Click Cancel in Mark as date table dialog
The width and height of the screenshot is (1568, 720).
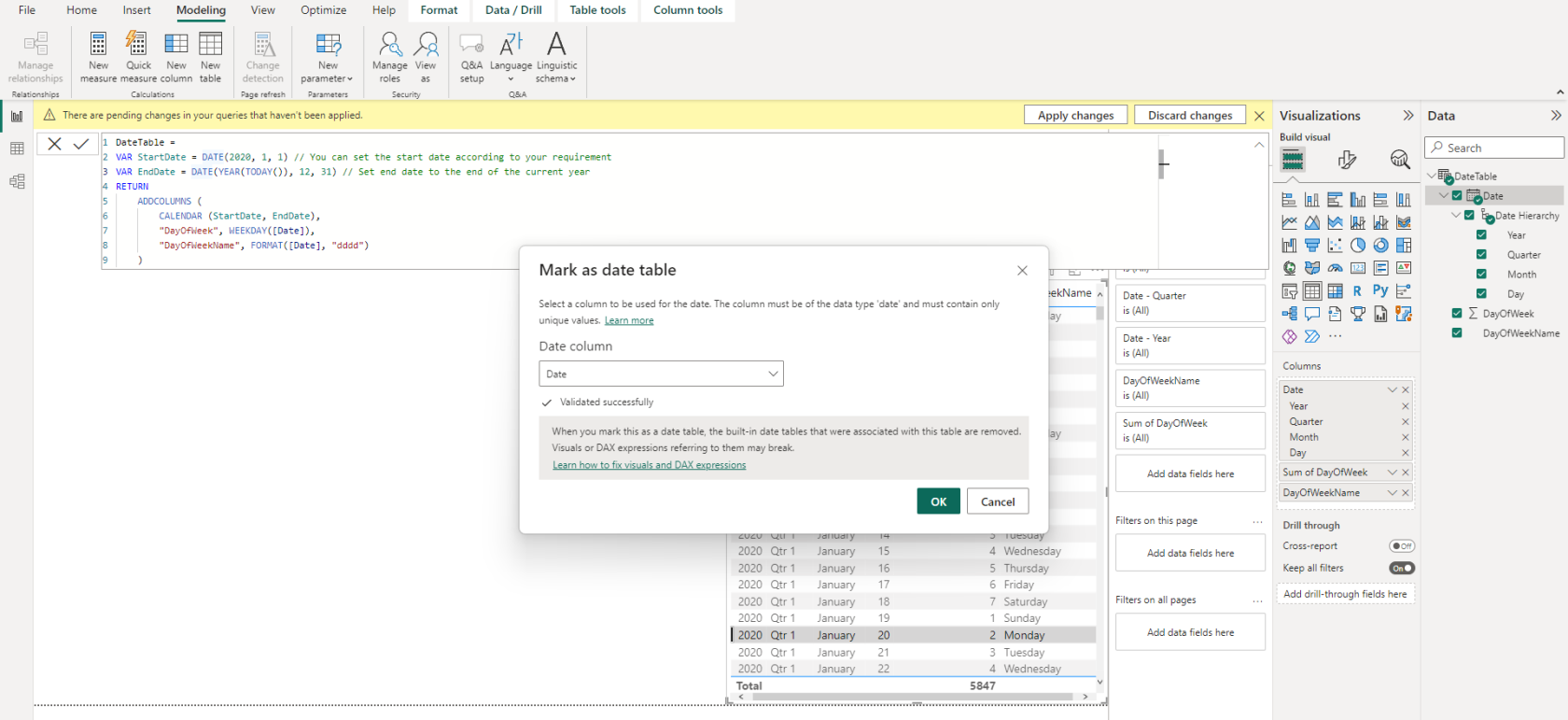998,501
